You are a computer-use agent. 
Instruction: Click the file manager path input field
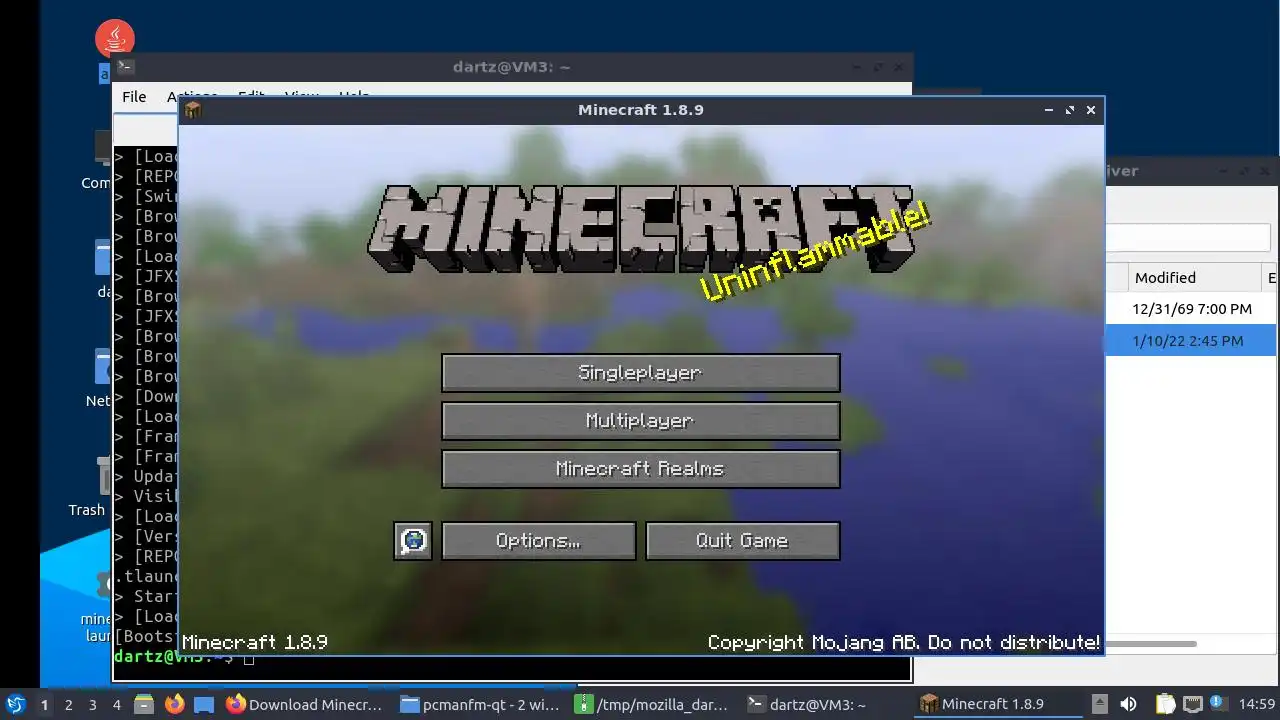[1187, 238]
